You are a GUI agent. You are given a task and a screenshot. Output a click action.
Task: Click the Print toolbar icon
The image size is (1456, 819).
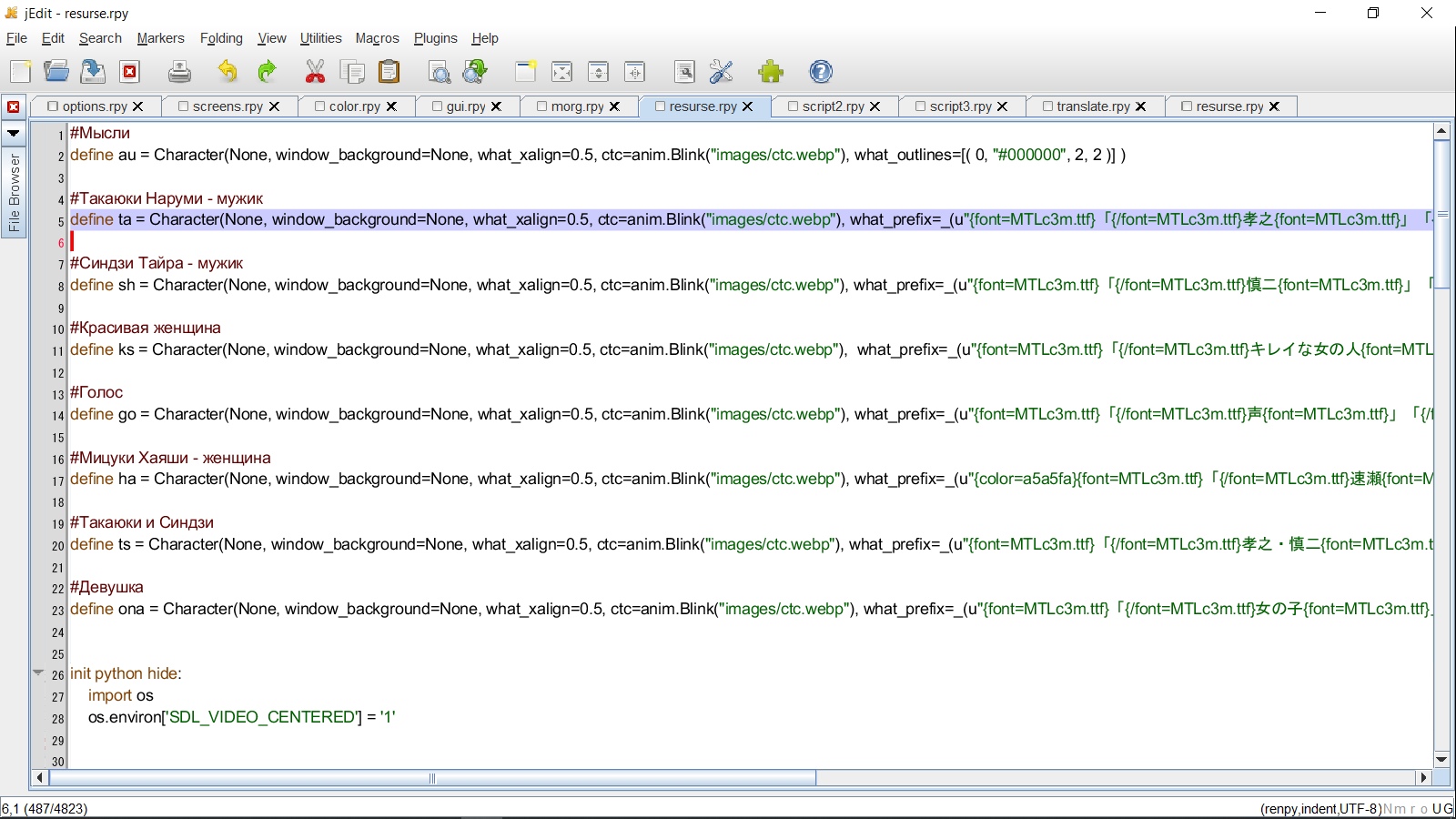tap(179, 72)
